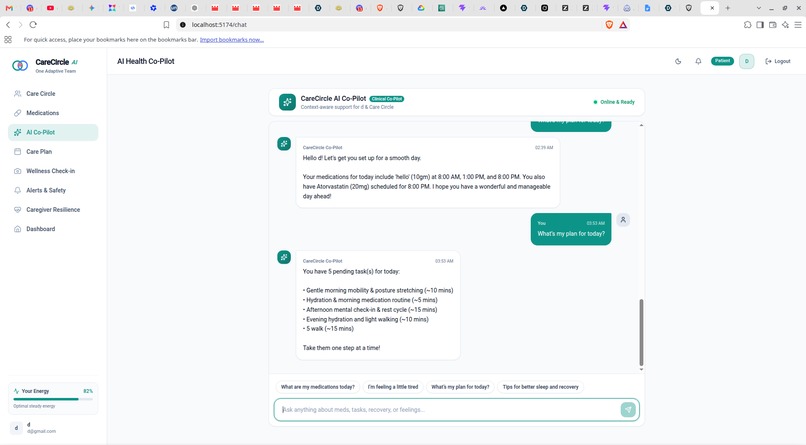Open Medications page in sidebar
The width and height of the screenshot is (806, 445).
pyautogui.click(x=53, y=113)
